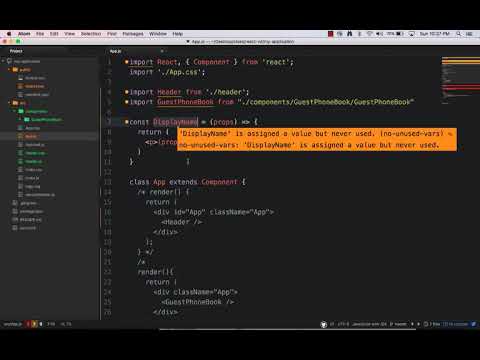Open README.md in the tree view

[x=27, y=220]
